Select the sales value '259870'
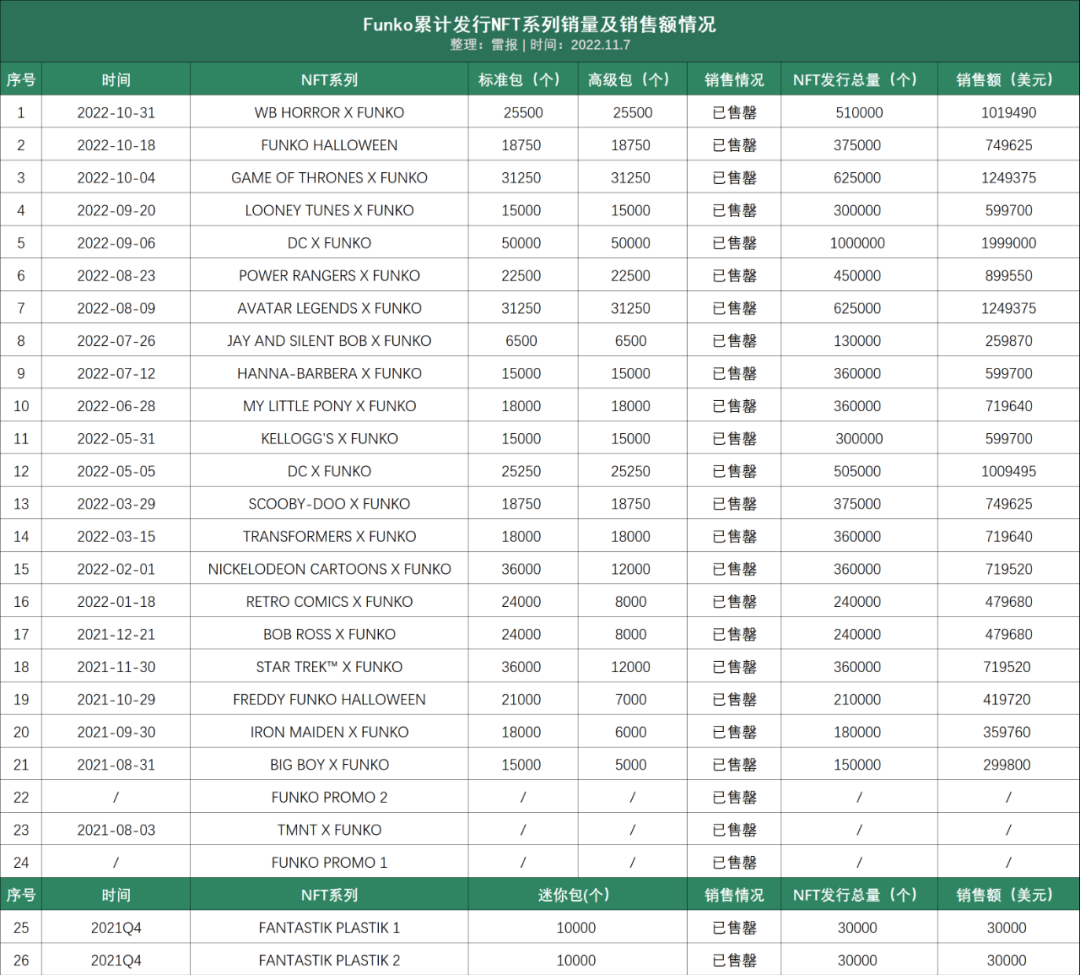This screenshot has height=975, width=1080. coord(1008,341)
